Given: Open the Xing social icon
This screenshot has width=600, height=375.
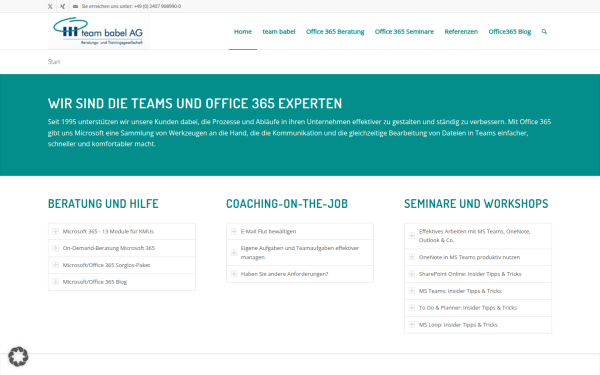Looking at the screenshot, I should [x=63, y=7].
